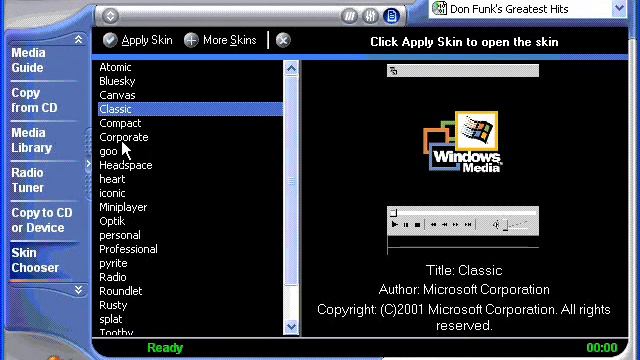Click the Windows Media logo preview
This screenshot has width=640, height=360.
tap(462, 142)
